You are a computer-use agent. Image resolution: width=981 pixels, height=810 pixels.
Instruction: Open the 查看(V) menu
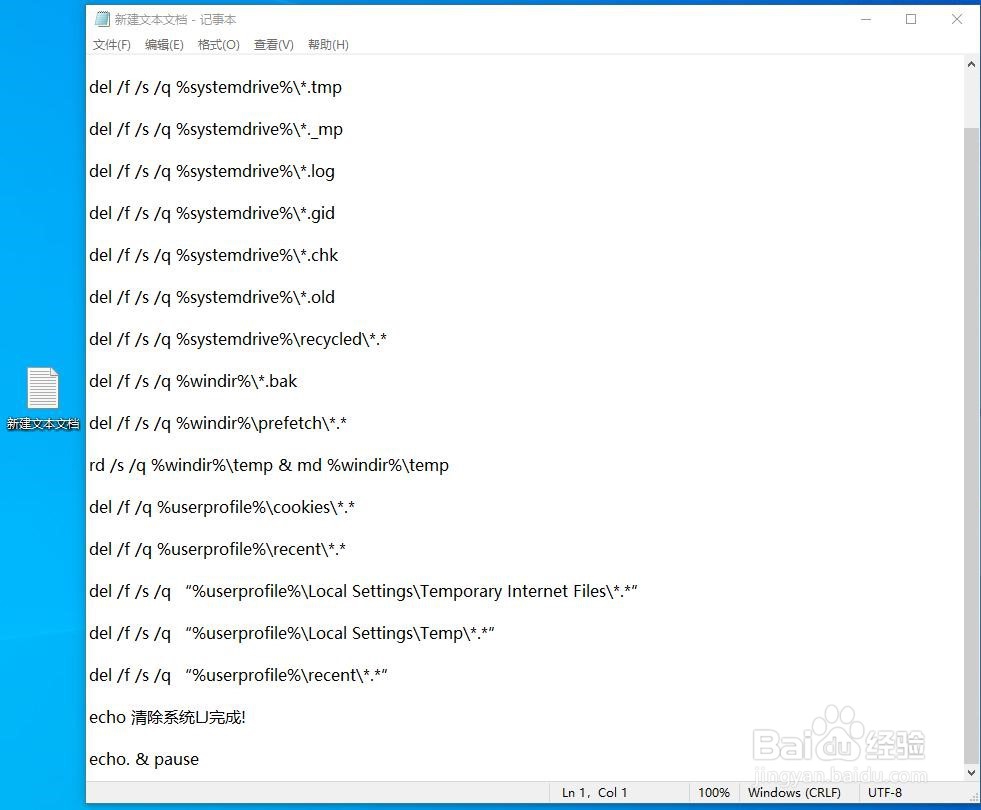[272, 44]
